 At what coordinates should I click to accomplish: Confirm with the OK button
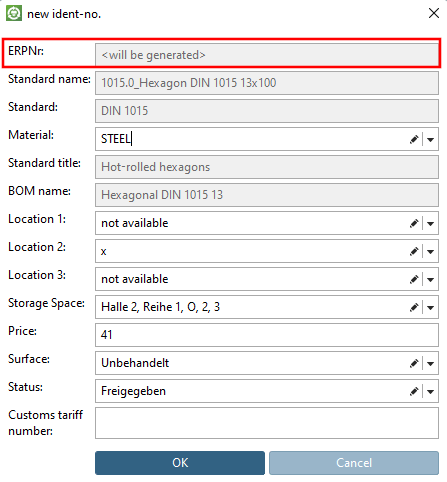click(x=180, y=463)
